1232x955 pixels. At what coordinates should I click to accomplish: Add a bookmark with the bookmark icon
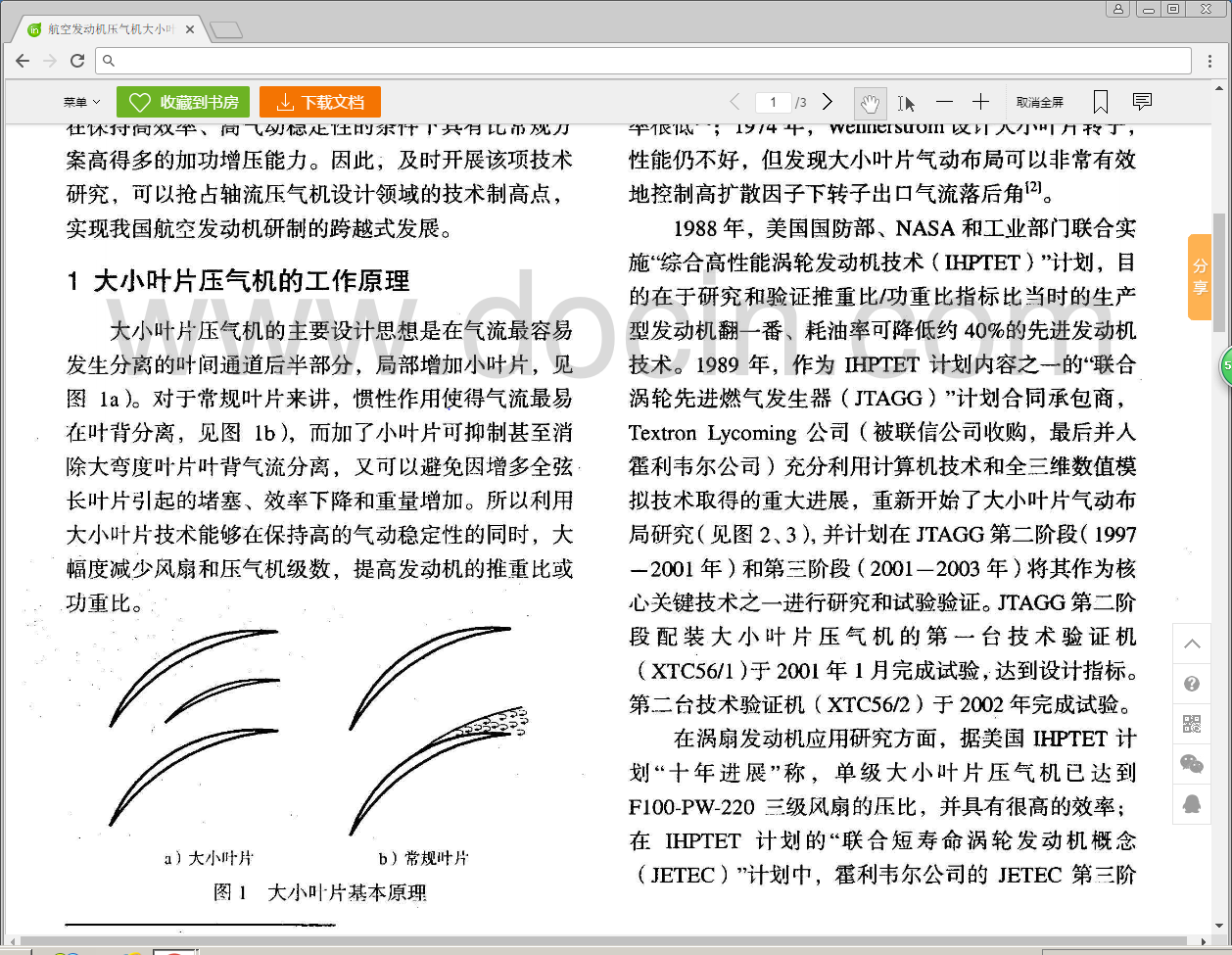(1101, 102)
